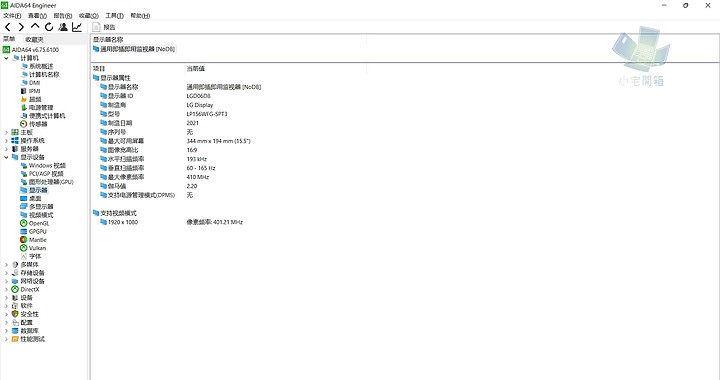Image resolution: width=720 pixels, height=380 pixels.
Task: Open the 帮助(H) menu
Action: (140, 16)
